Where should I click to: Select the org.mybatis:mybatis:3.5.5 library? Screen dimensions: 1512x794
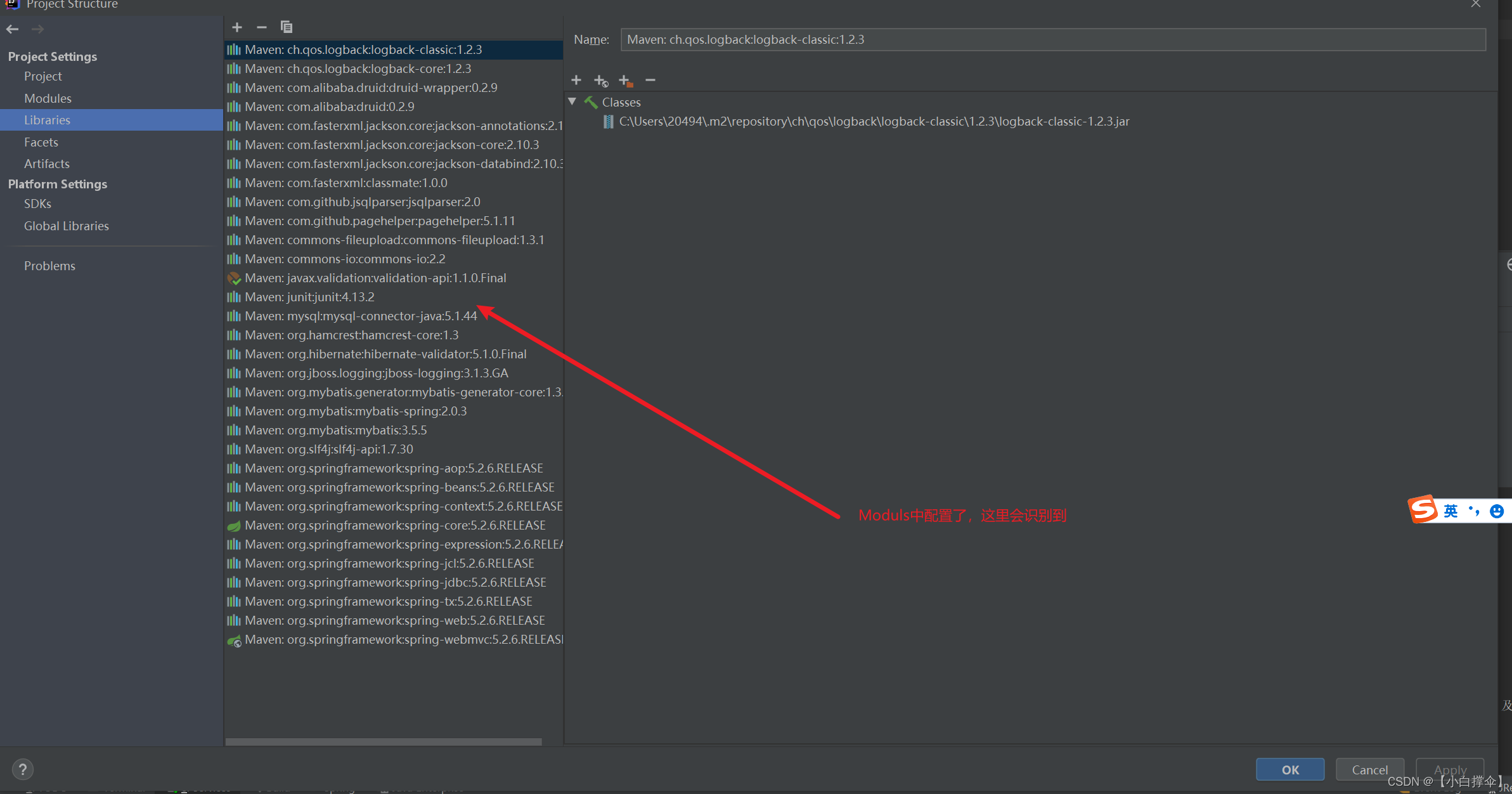pyautogui.click(x=393, y=430)
